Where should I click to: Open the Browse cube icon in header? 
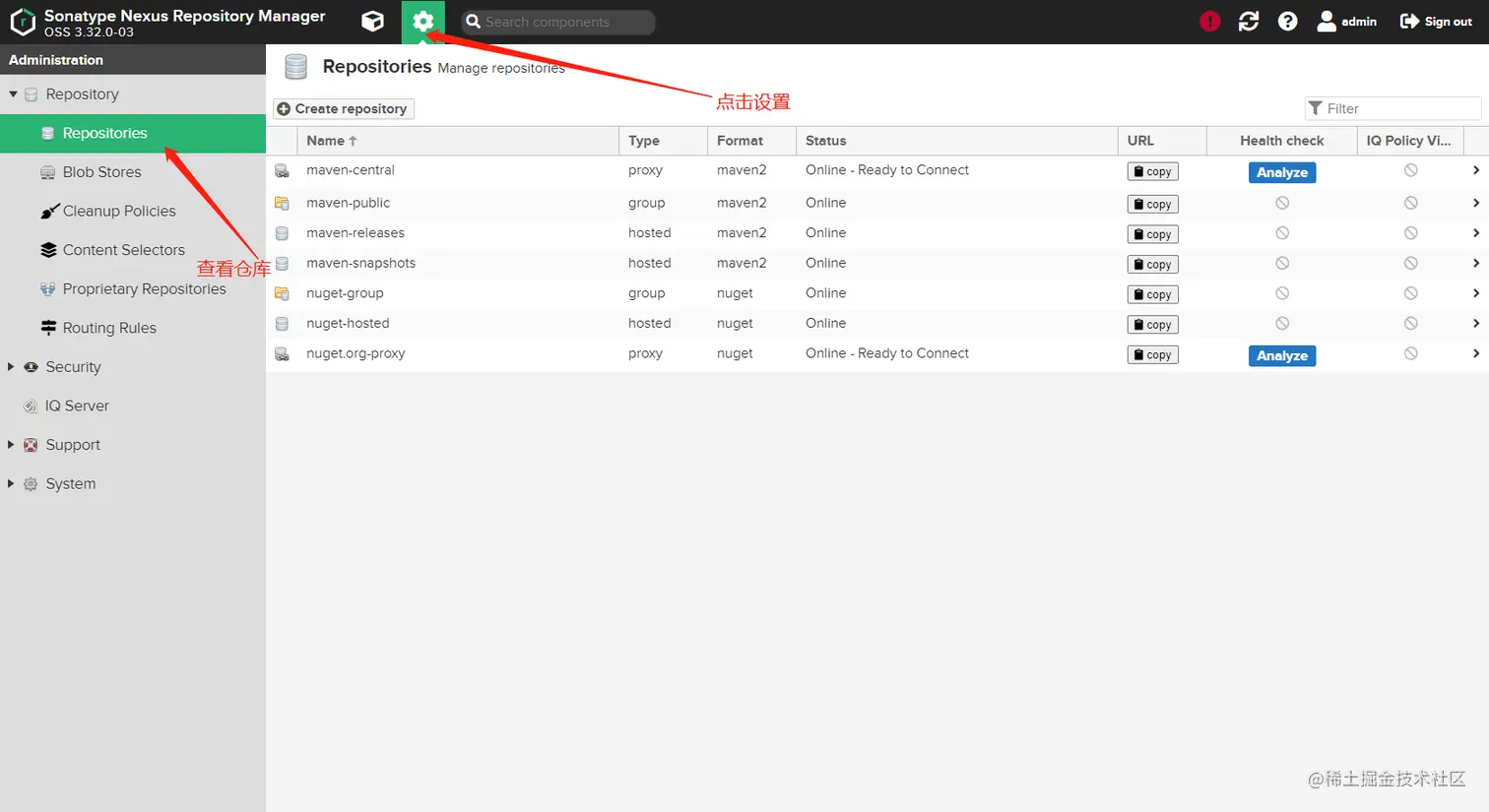point(372,21)
